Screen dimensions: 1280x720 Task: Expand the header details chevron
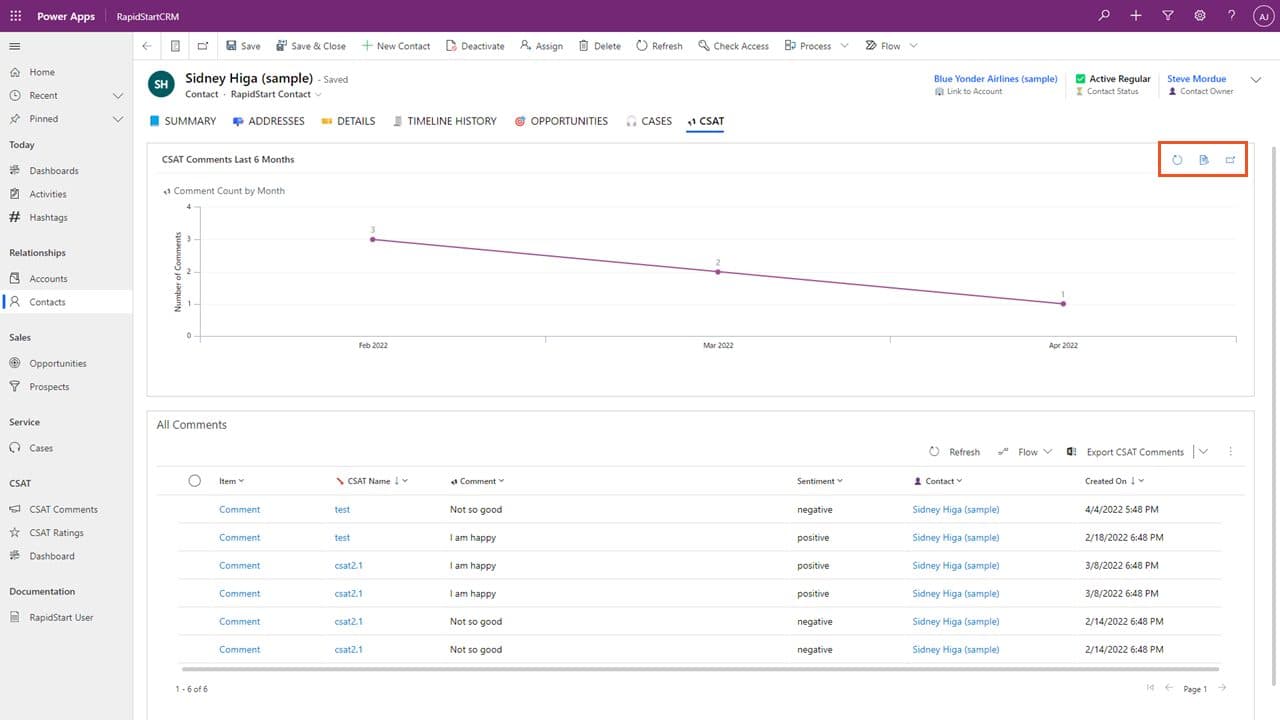(x=1257, y=79)
